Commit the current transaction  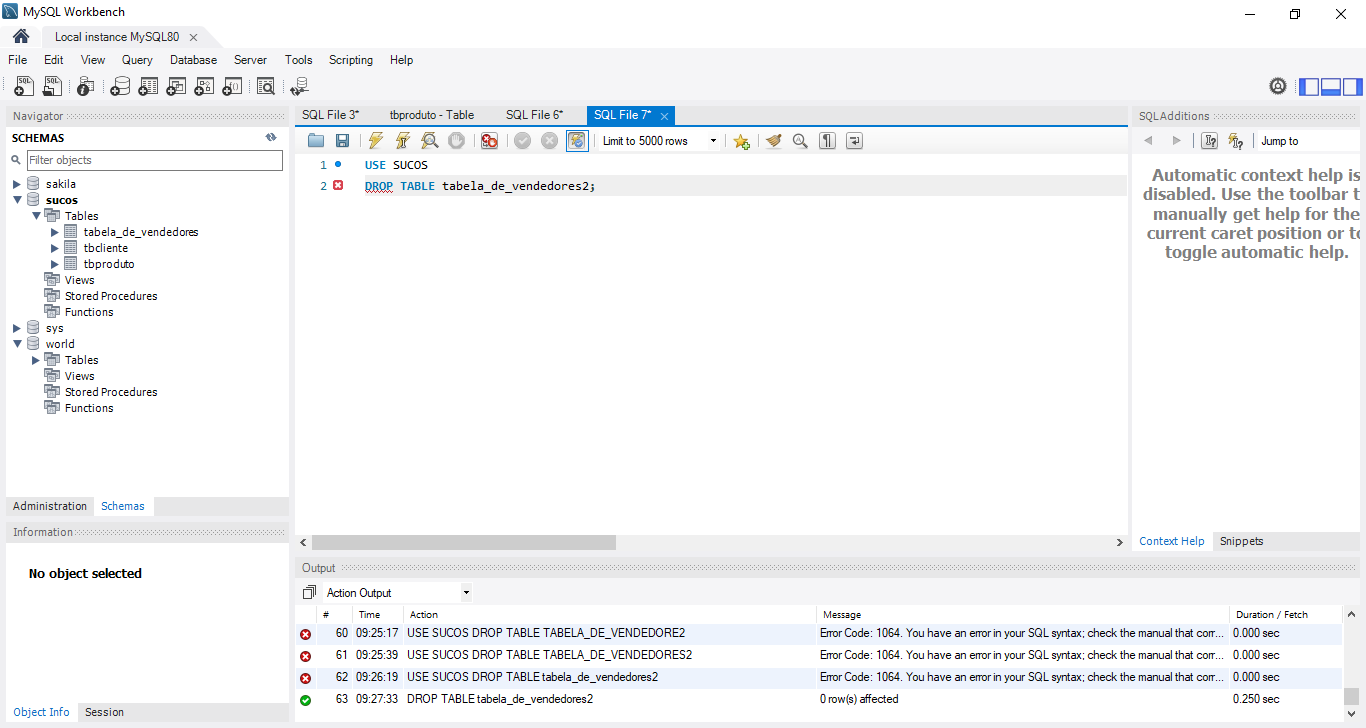click(523, 141)
